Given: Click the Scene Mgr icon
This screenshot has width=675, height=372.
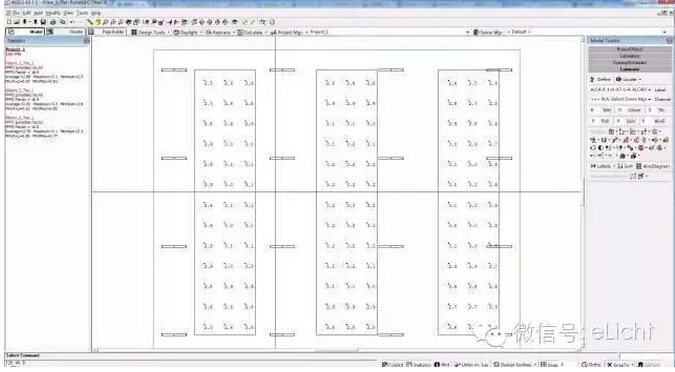Looking at the screenshot, I should 476,32.
